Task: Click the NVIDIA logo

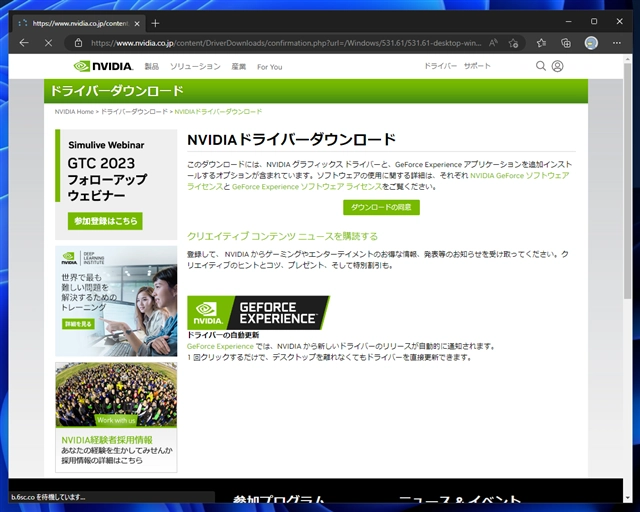Action: (103, 66)
